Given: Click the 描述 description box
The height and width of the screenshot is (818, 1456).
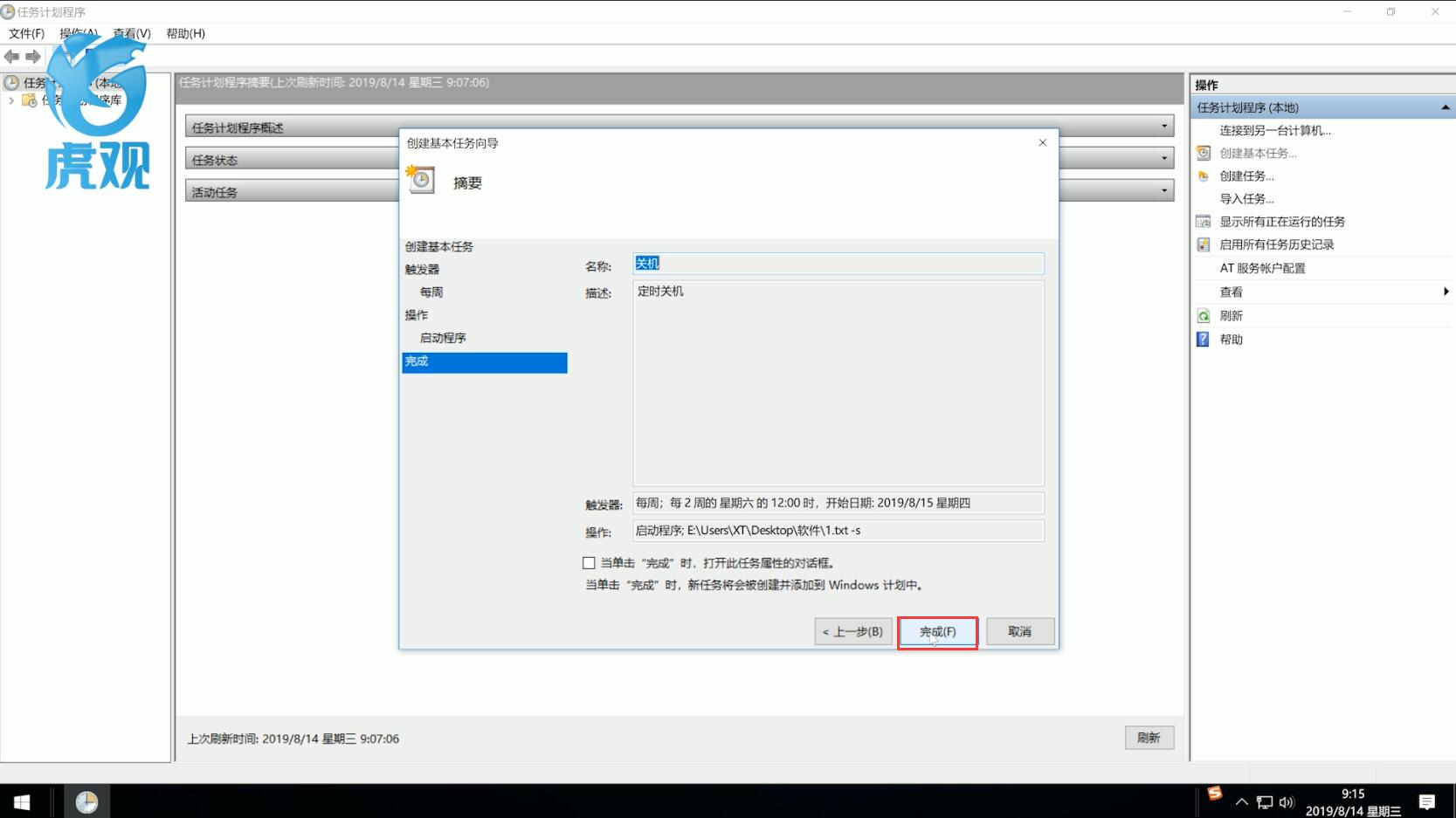Looking at the screenshot, I should [838, 383].
